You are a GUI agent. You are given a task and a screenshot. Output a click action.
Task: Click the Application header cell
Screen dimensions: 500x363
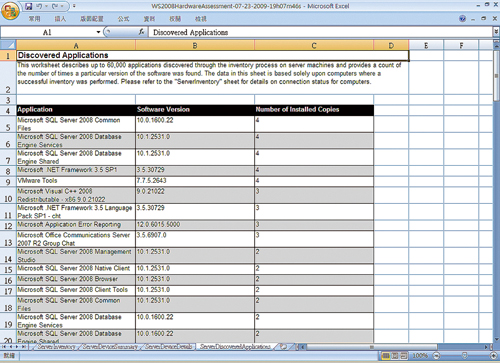point(76,110)
